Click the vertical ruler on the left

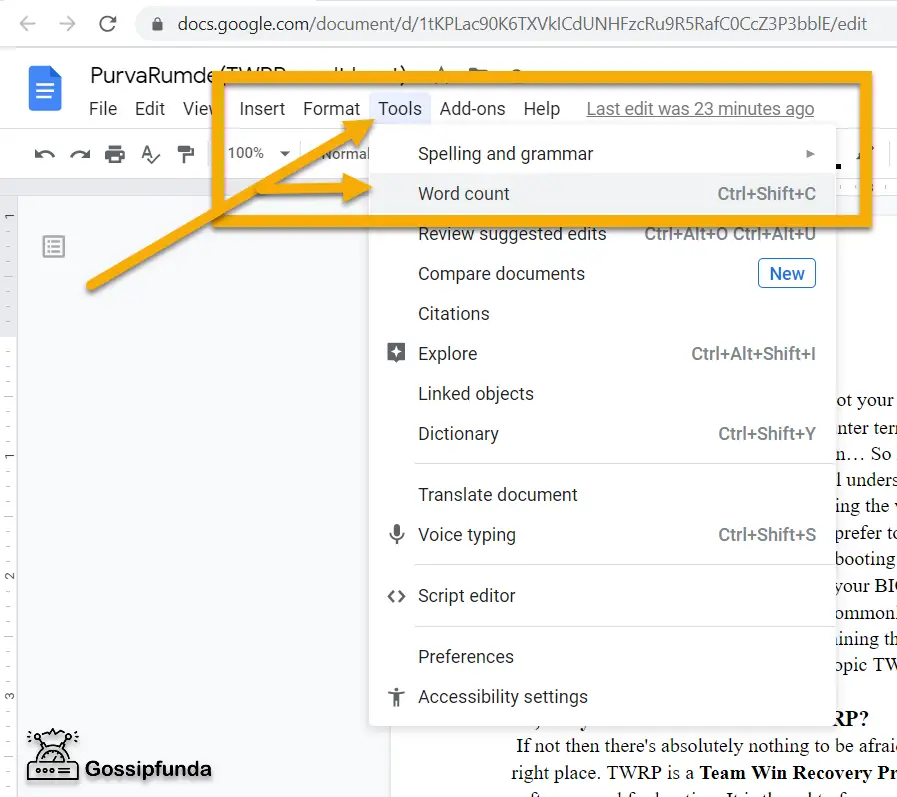9,495
